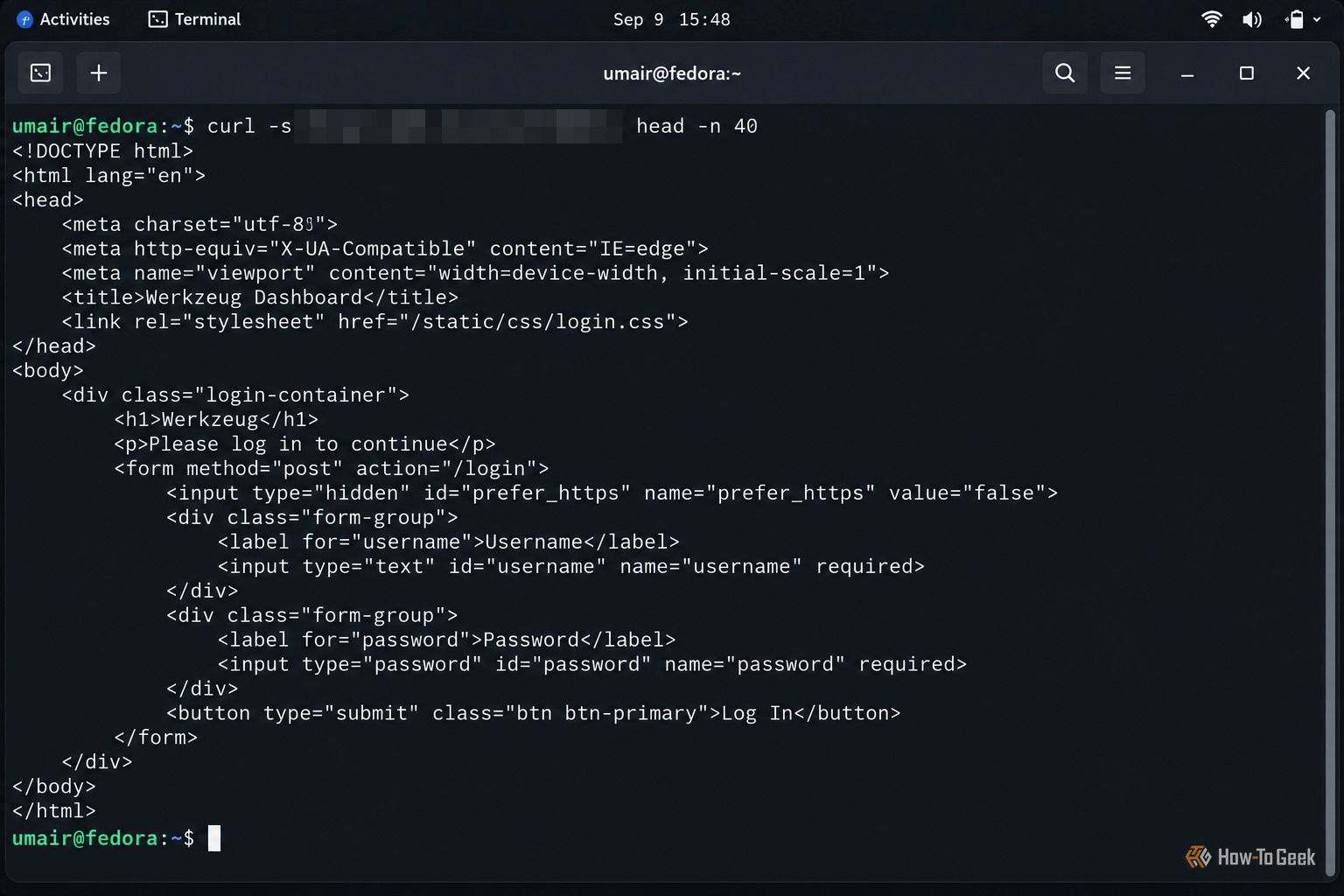The width and height of the screenshot is (1344, 896).
Task: Click the terminal cursor at the prompt
Action: [x=214, y=838]
